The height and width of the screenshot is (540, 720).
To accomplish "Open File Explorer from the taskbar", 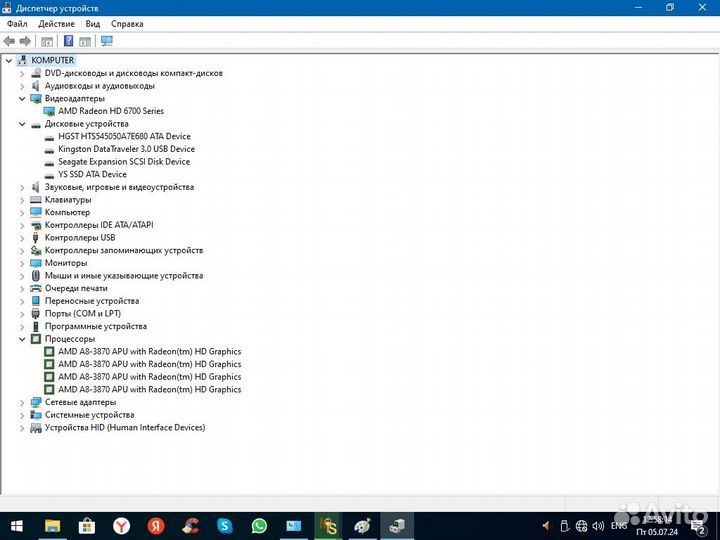I will point(52,525).
